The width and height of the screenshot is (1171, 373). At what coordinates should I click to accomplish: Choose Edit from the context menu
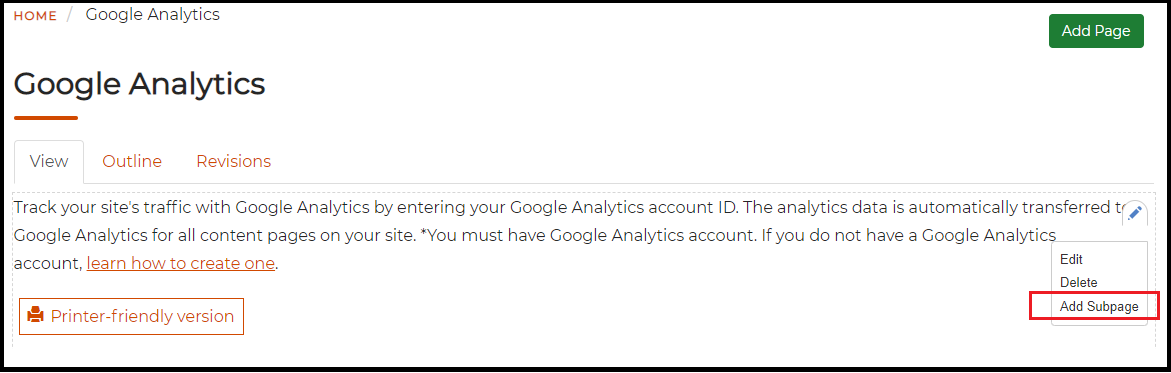click(1071, 259)
